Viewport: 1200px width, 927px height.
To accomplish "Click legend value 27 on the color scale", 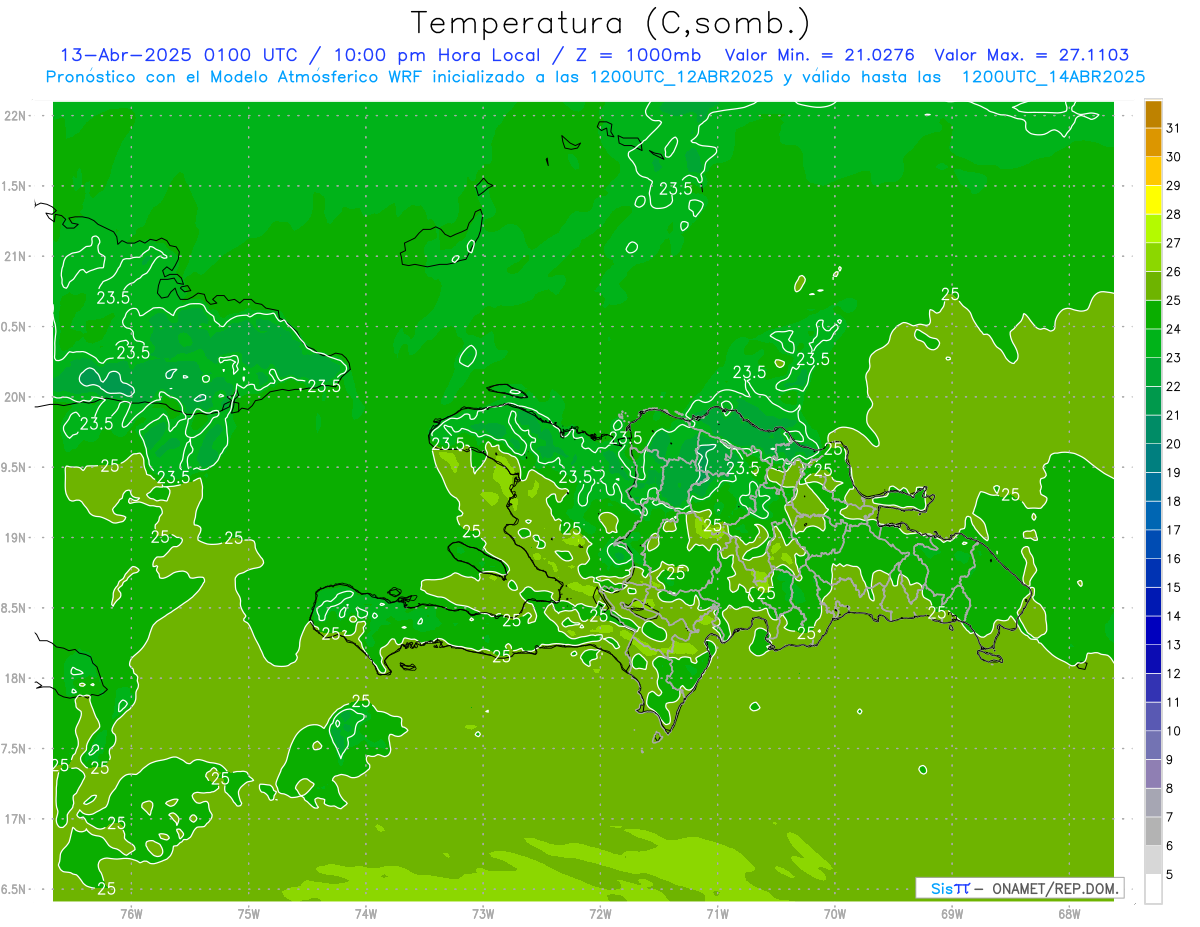I will click(1174, 243).
